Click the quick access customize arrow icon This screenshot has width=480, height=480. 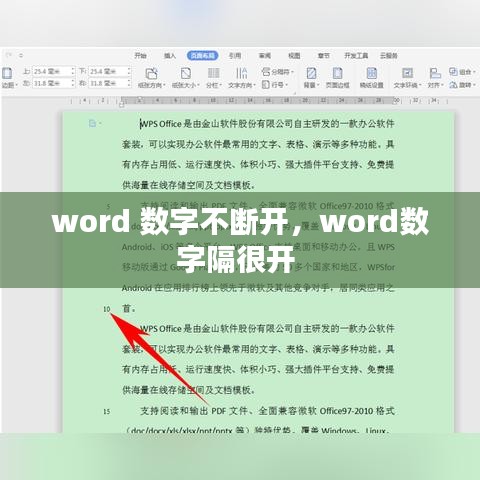21,55
